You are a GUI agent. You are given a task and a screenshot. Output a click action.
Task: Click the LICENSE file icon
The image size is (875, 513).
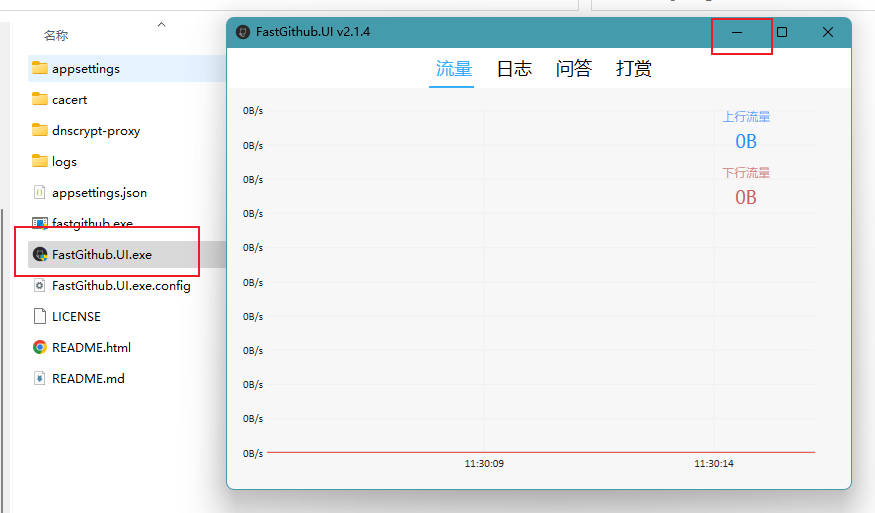tap(40, 317)
